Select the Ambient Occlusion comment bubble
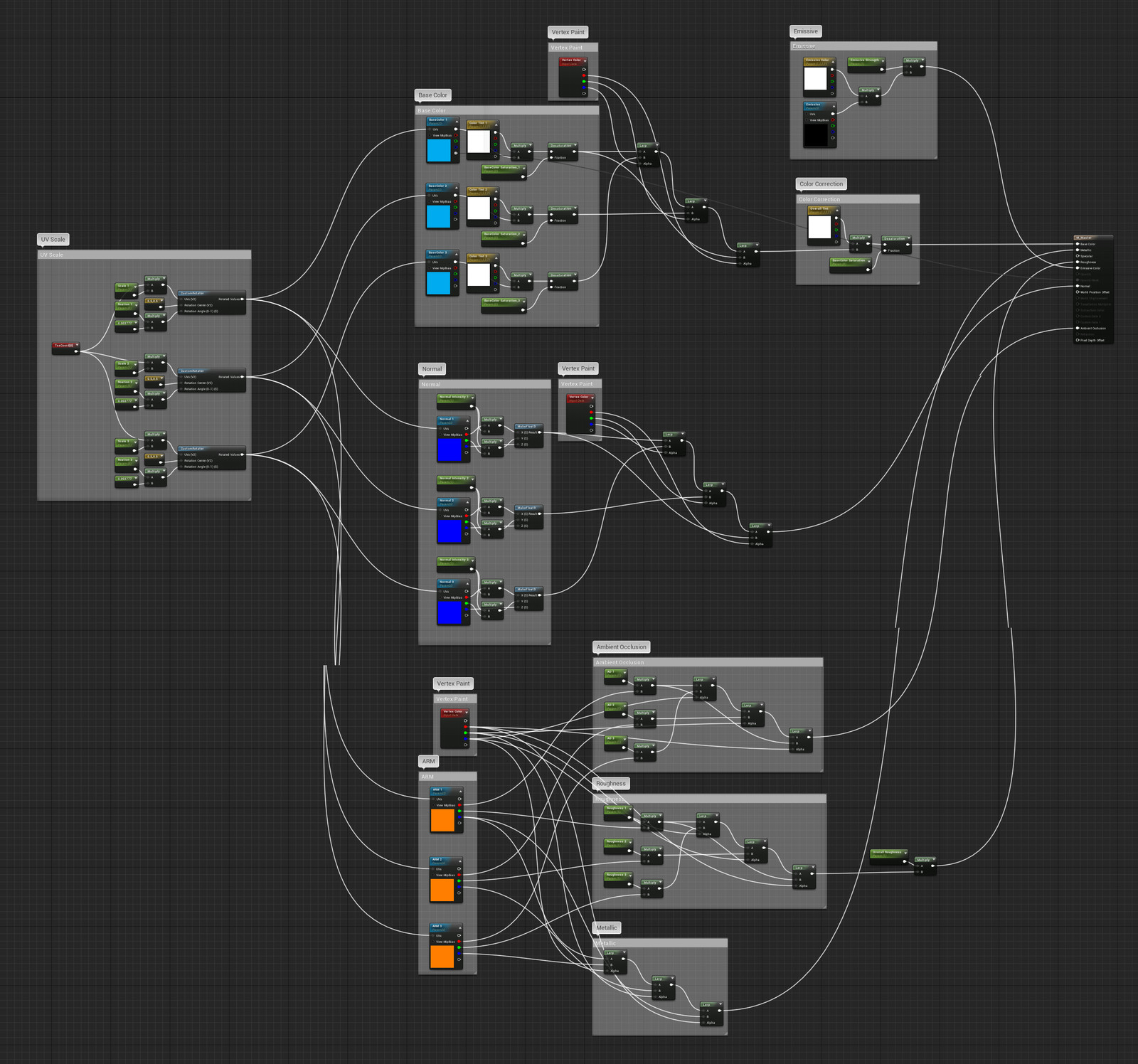 pos(622,647)
